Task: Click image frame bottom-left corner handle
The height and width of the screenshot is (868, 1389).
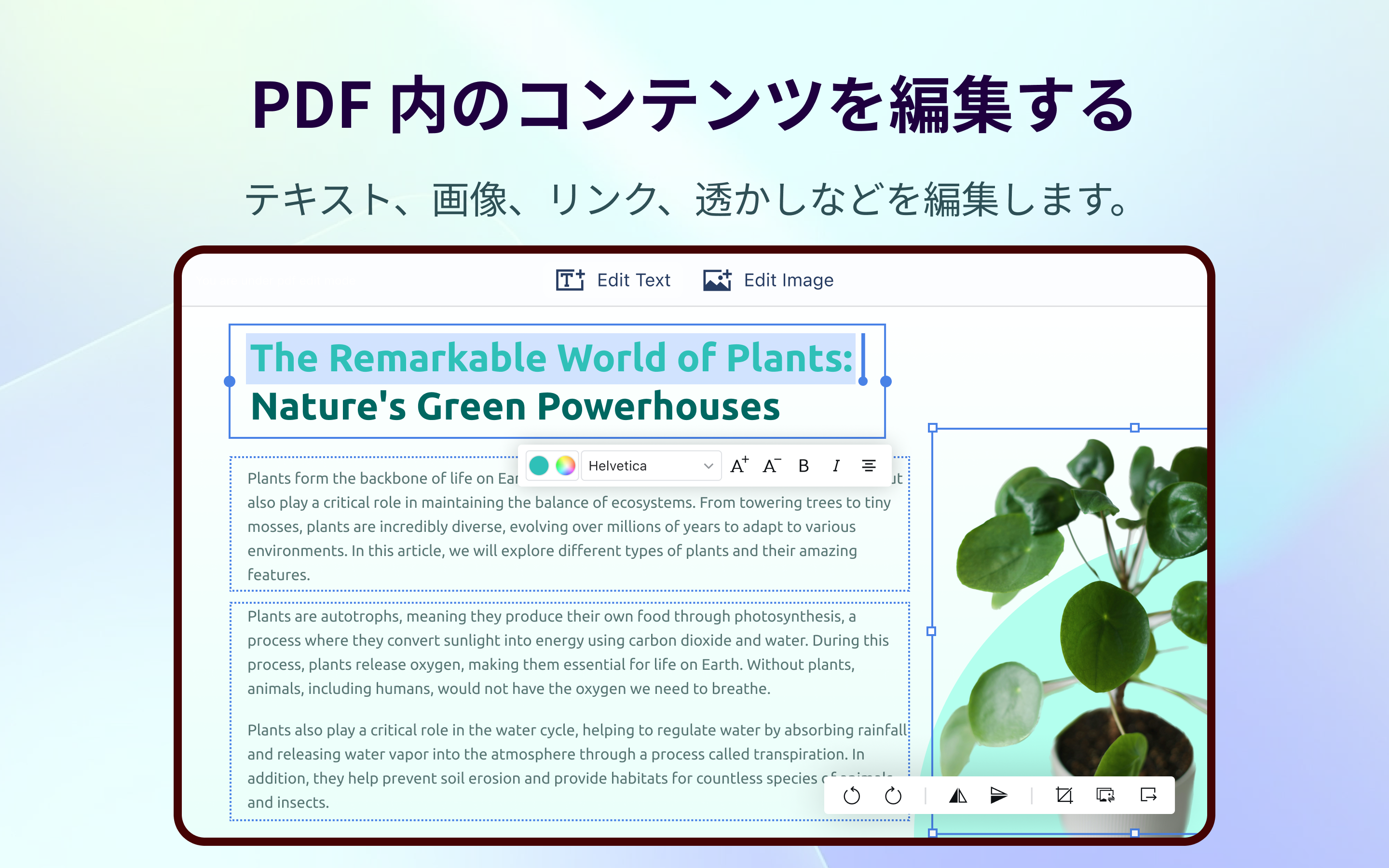Action: (x=933, y=833)
